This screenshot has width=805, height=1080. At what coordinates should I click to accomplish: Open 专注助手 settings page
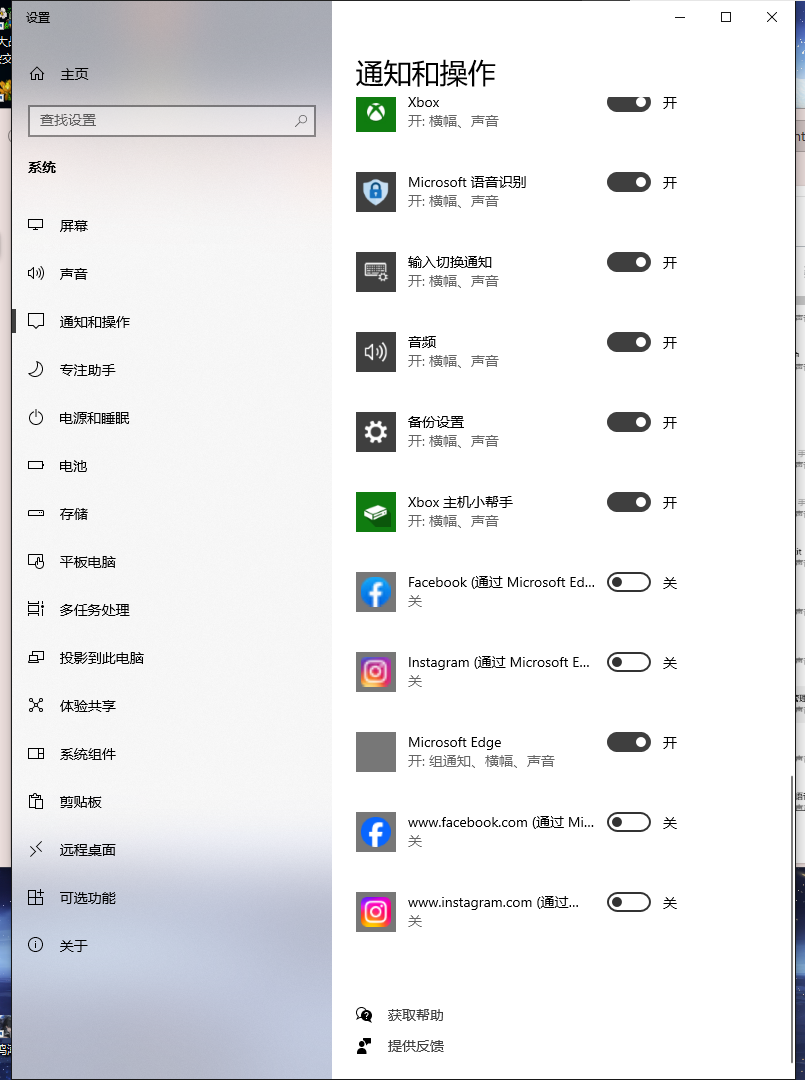coord(87,370)
